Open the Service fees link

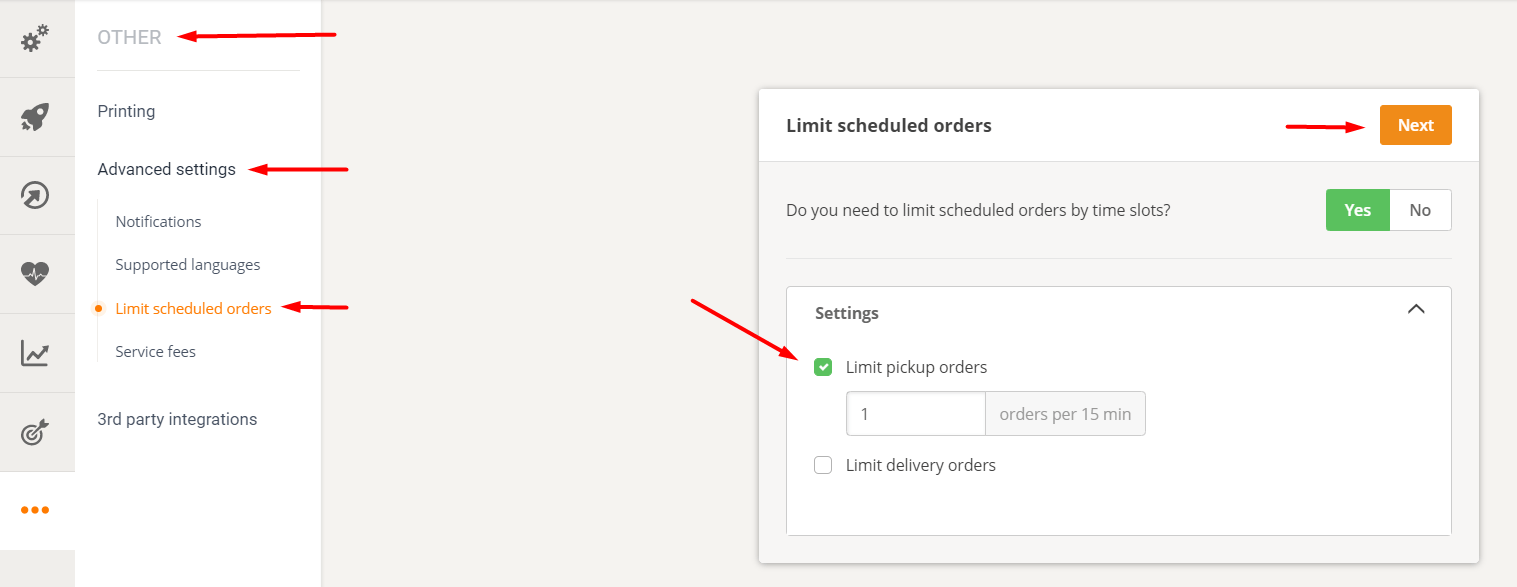click(155, 352)
